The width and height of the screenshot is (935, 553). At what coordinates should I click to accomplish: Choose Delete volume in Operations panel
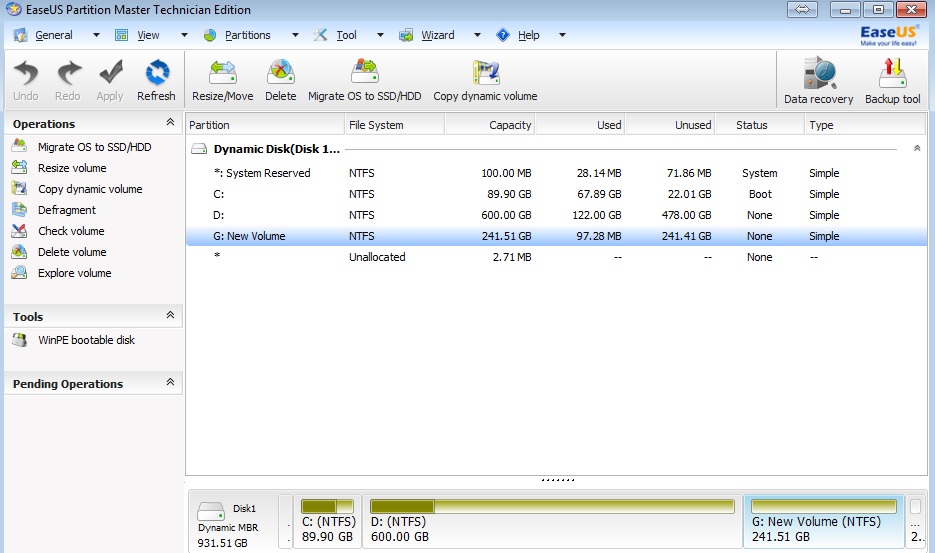coord(72,252)
